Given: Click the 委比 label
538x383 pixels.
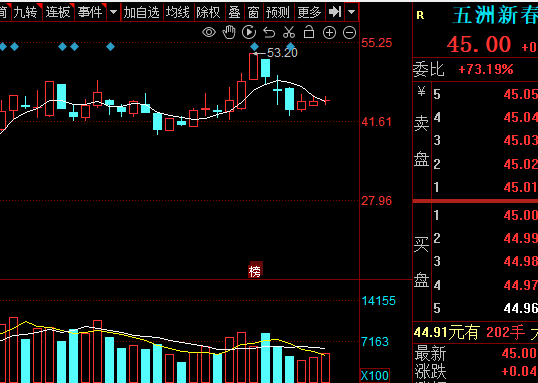Looking at the screenshot, I should 428,70.
